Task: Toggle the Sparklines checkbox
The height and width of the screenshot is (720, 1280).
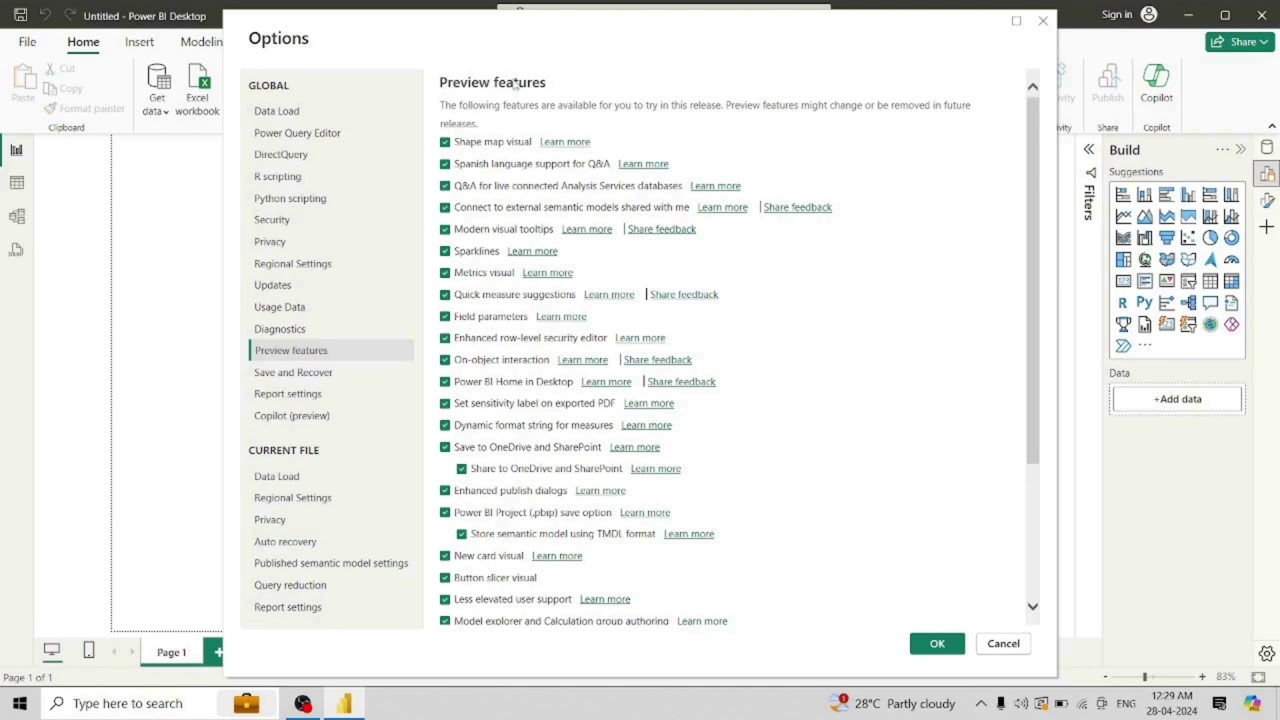Action: [445, 251]
